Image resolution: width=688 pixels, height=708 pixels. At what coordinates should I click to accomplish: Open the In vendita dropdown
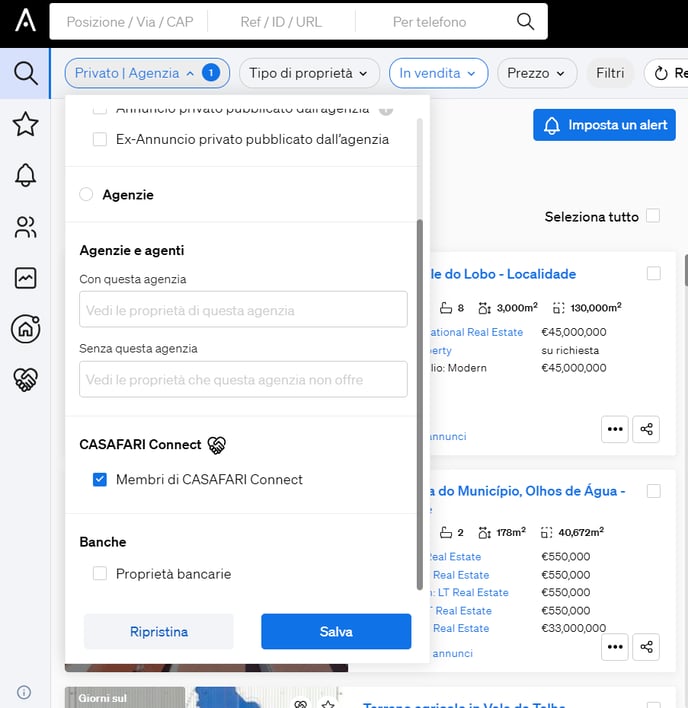click(x=438, y=73)
